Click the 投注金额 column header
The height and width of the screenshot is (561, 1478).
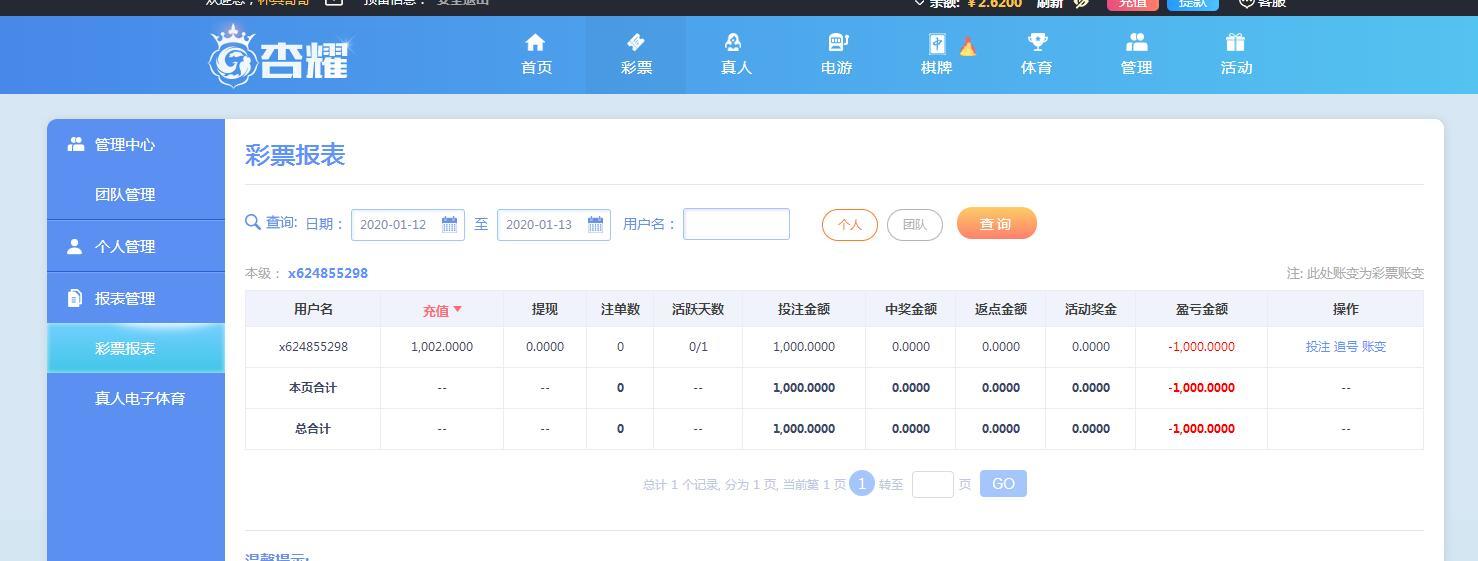(x=804, y=309)
